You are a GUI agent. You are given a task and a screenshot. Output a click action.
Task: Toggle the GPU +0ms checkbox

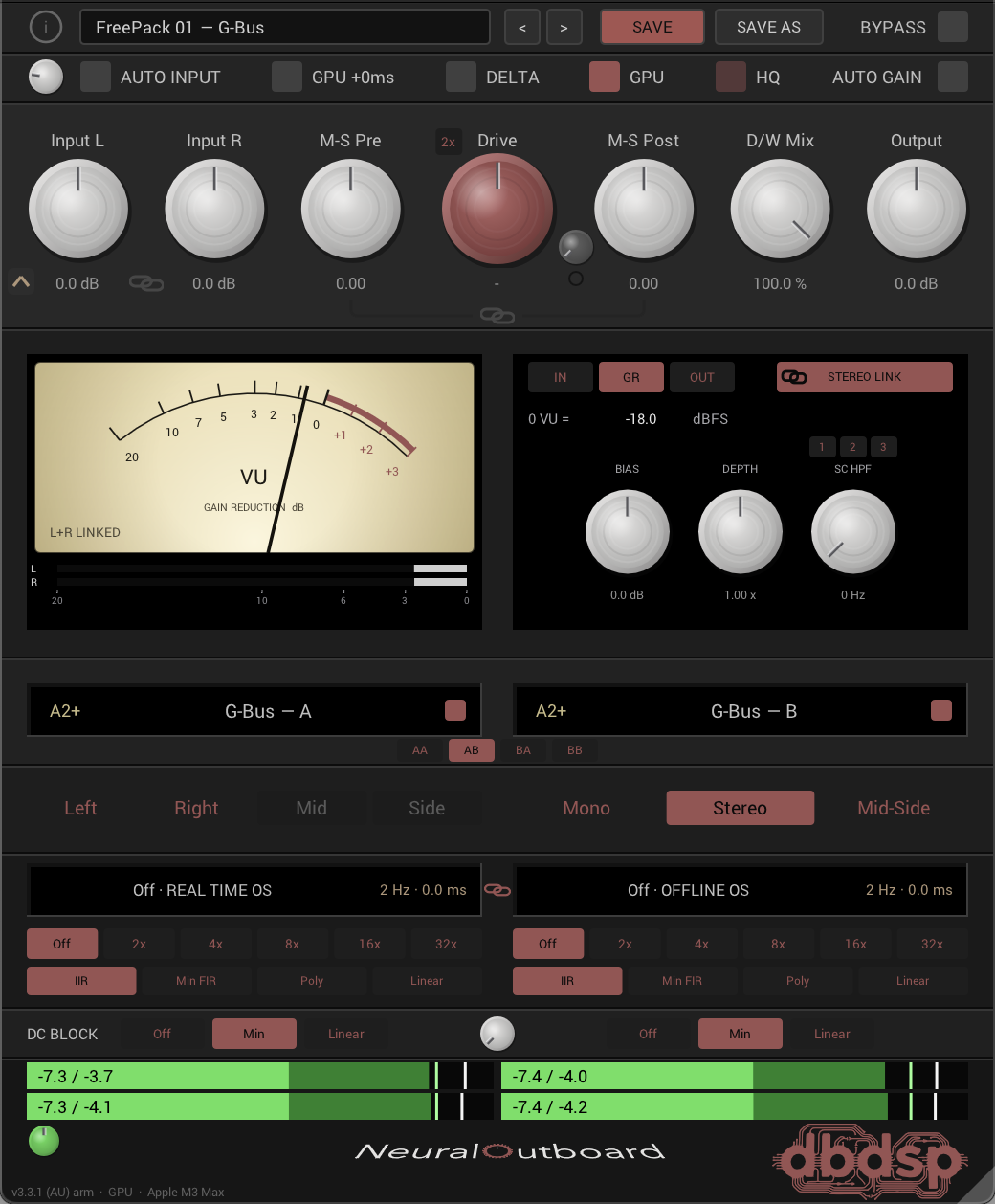pyautogui.click(x=287, y=77)
